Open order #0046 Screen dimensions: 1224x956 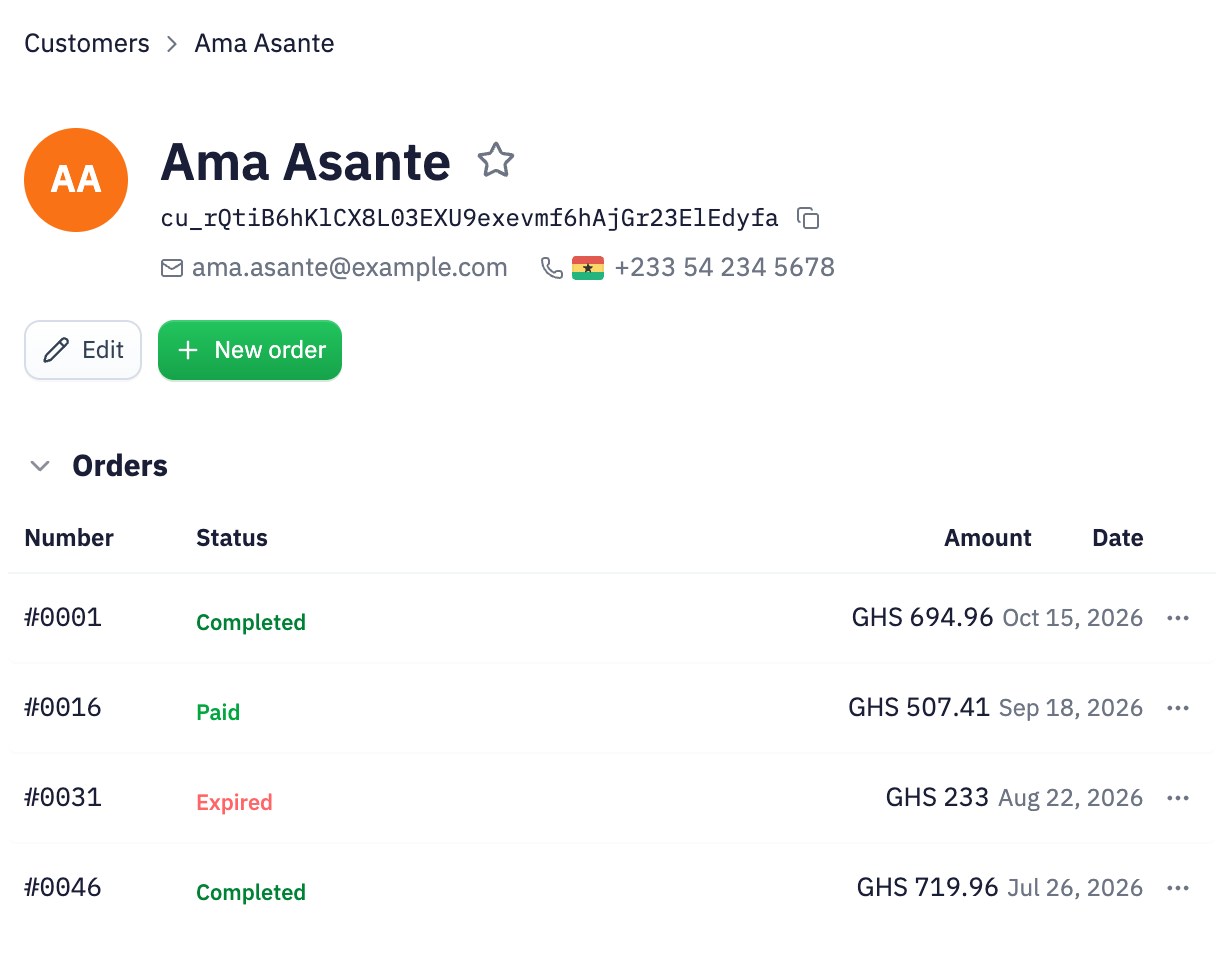tap(63, 888)
